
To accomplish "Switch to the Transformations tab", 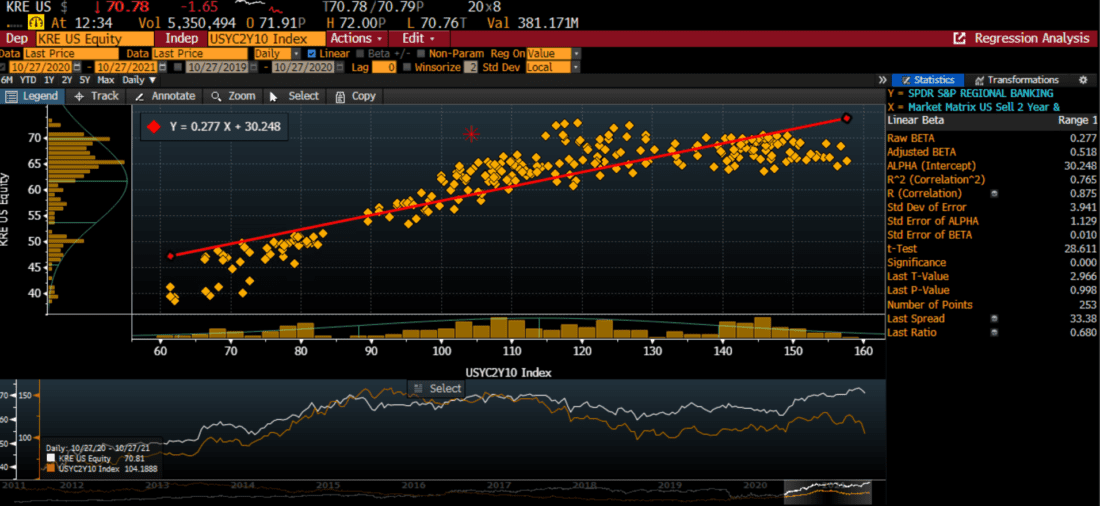I will [x=1017, y=80].
